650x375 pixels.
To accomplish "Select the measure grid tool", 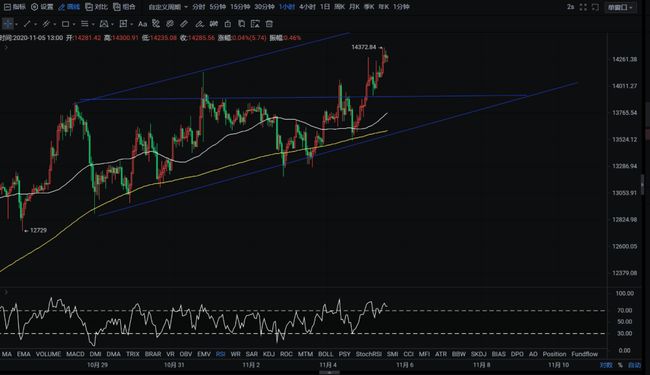I will click(123, 24).
